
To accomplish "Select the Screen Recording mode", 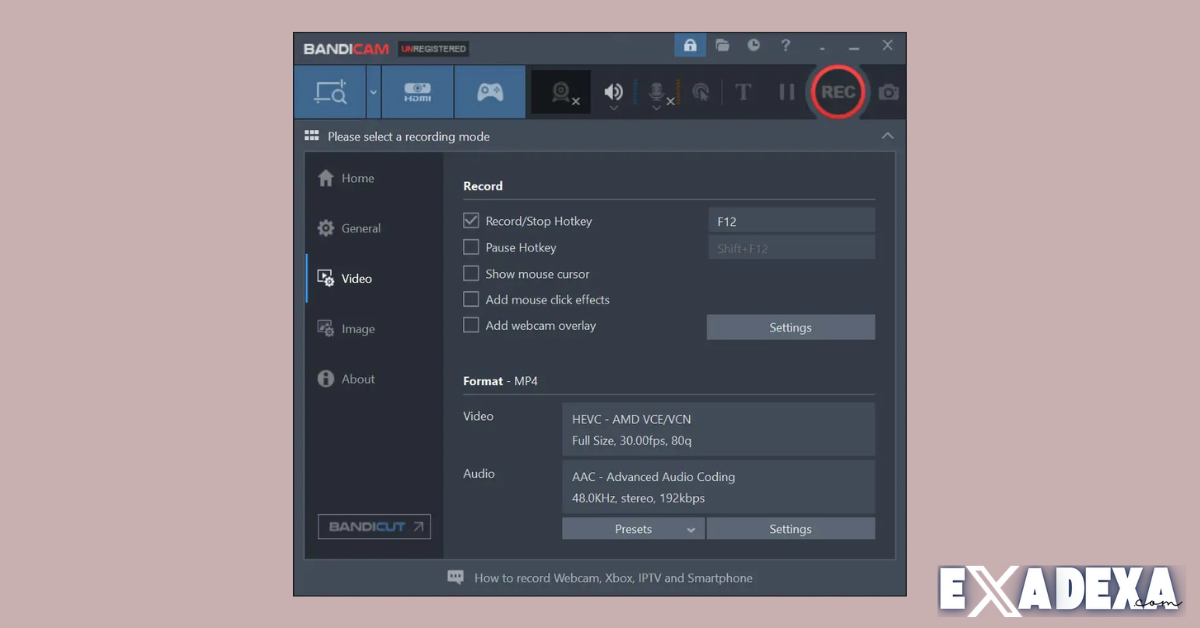I will tap(331, 91).
